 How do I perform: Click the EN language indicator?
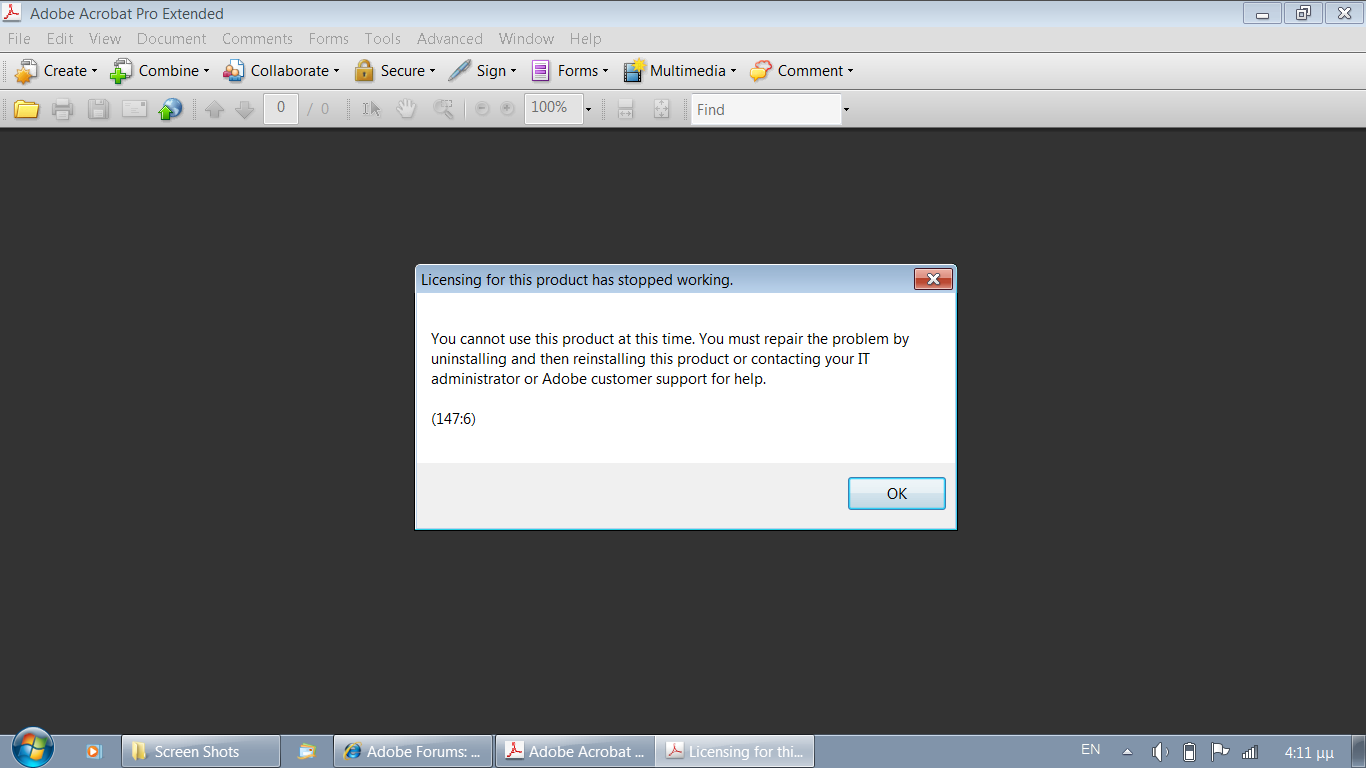(1091, 749)
